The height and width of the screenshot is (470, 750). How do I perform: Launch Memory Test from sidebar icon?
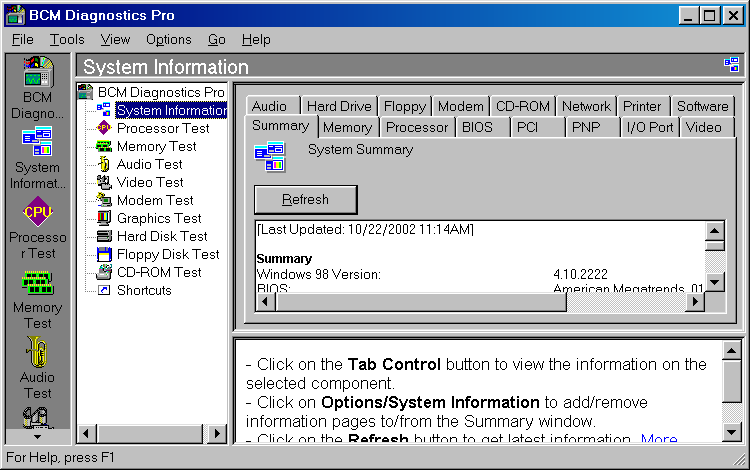pyautogui.click(x=38, y=283)
